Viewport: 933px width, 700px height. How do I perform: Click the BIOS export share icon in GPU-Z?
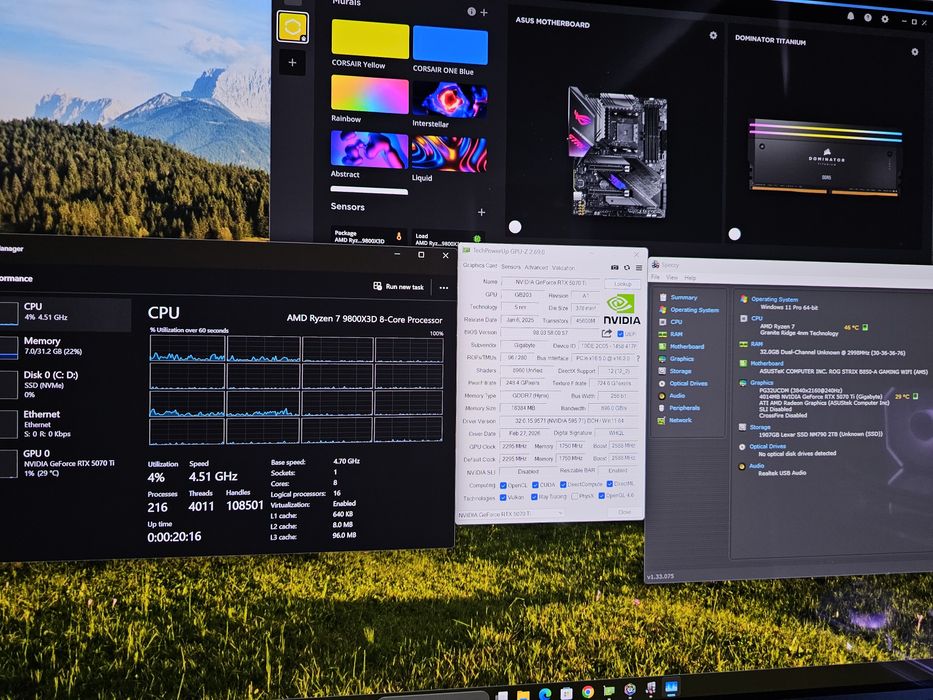(x=606, y=333)
